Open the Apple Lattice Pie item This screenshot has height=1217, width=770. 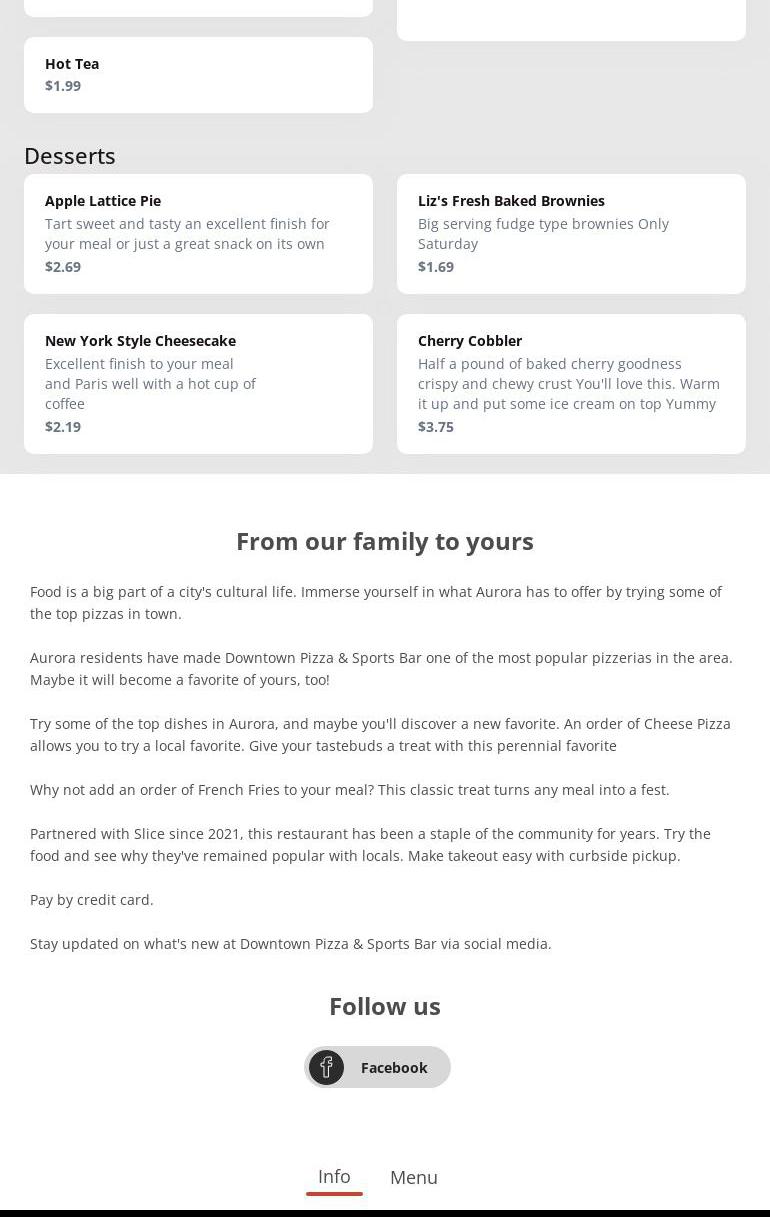point(103,201)
